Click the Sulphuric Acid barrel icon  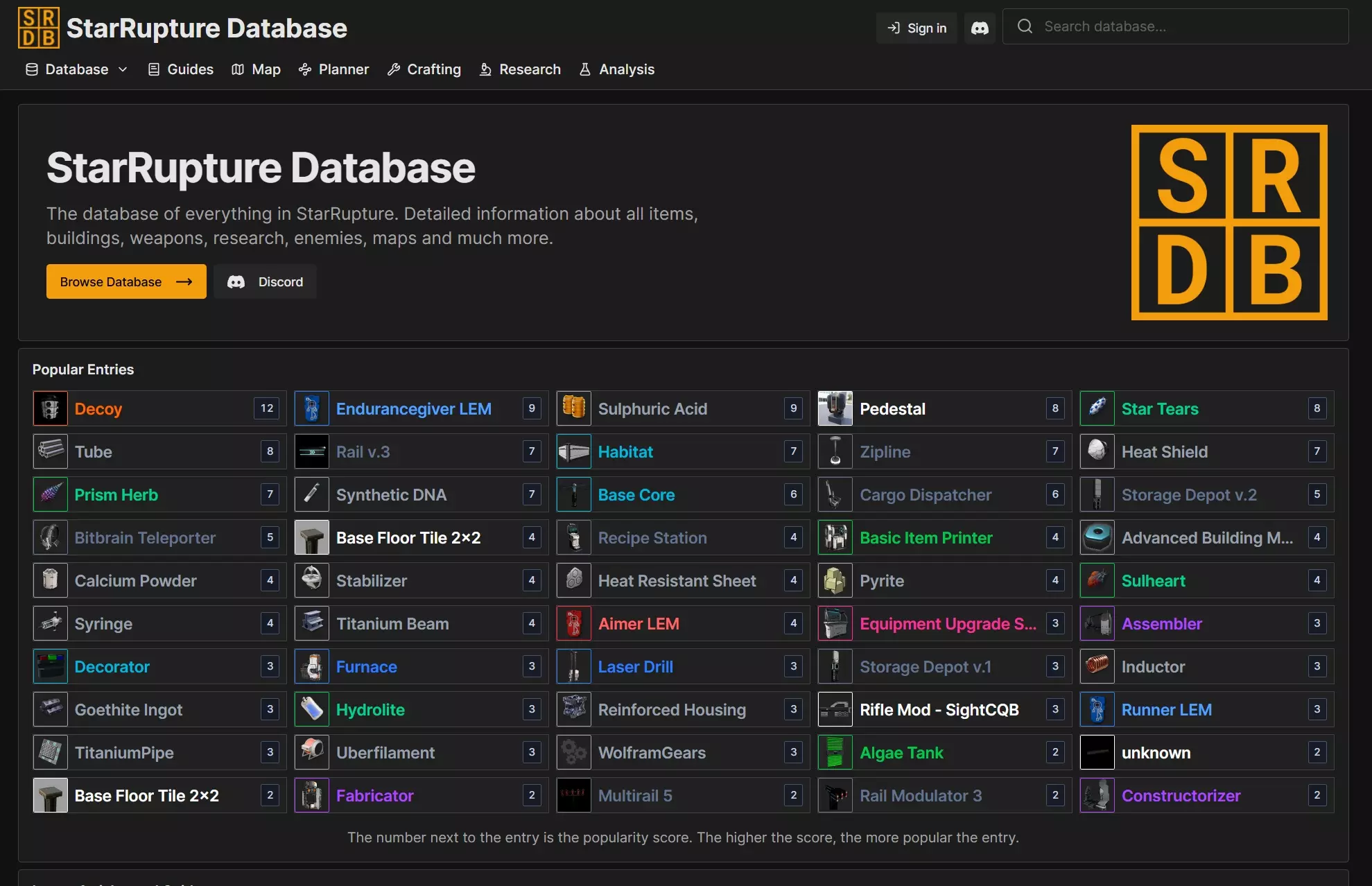pos(574,408)
